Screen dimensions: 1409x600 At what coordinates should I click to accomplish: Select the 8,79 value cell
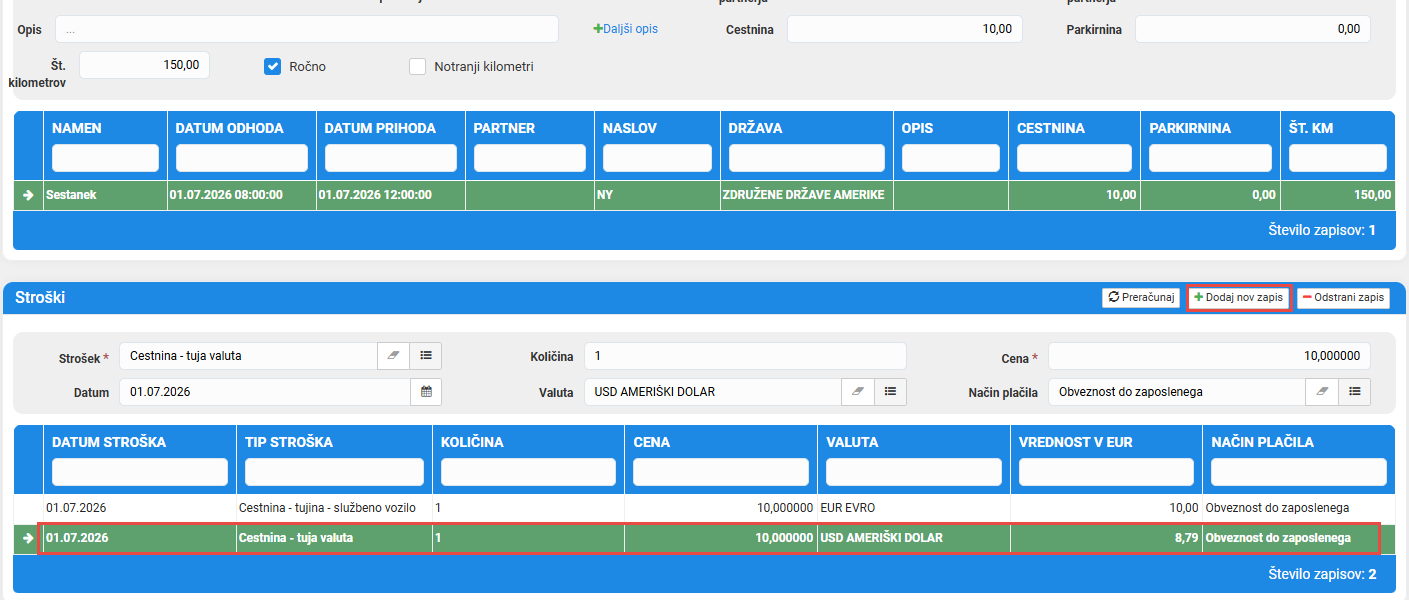tap(1106, 538)
